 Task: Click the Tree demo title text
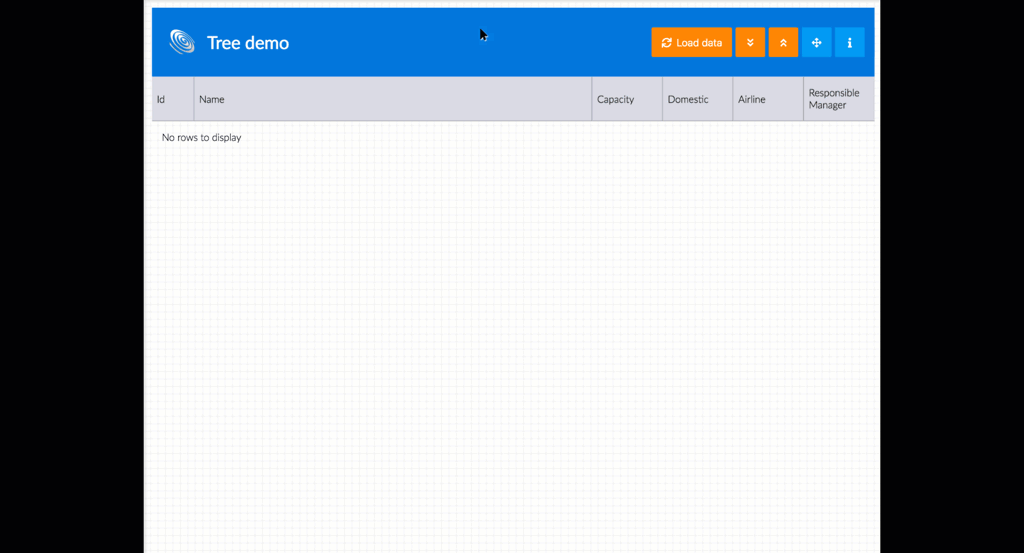coord(248,43)
